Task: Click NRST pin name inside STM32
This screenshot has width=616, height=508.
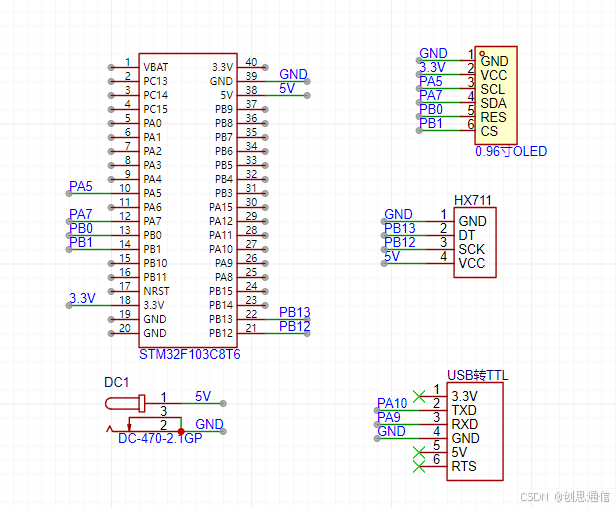Action: 156,291
